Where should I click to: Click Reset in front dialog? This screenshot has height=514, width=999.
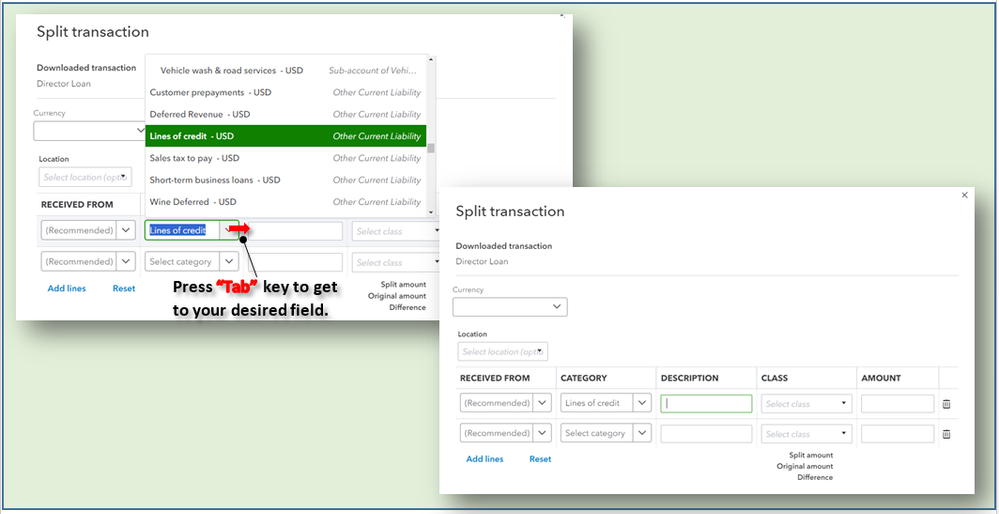tap(540, 459)
